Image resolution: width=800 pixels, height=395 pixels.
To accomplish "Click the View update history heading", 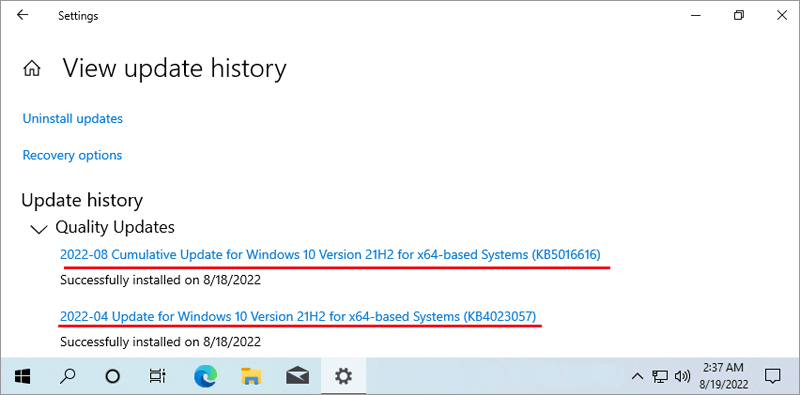I will tap(174, 68).
